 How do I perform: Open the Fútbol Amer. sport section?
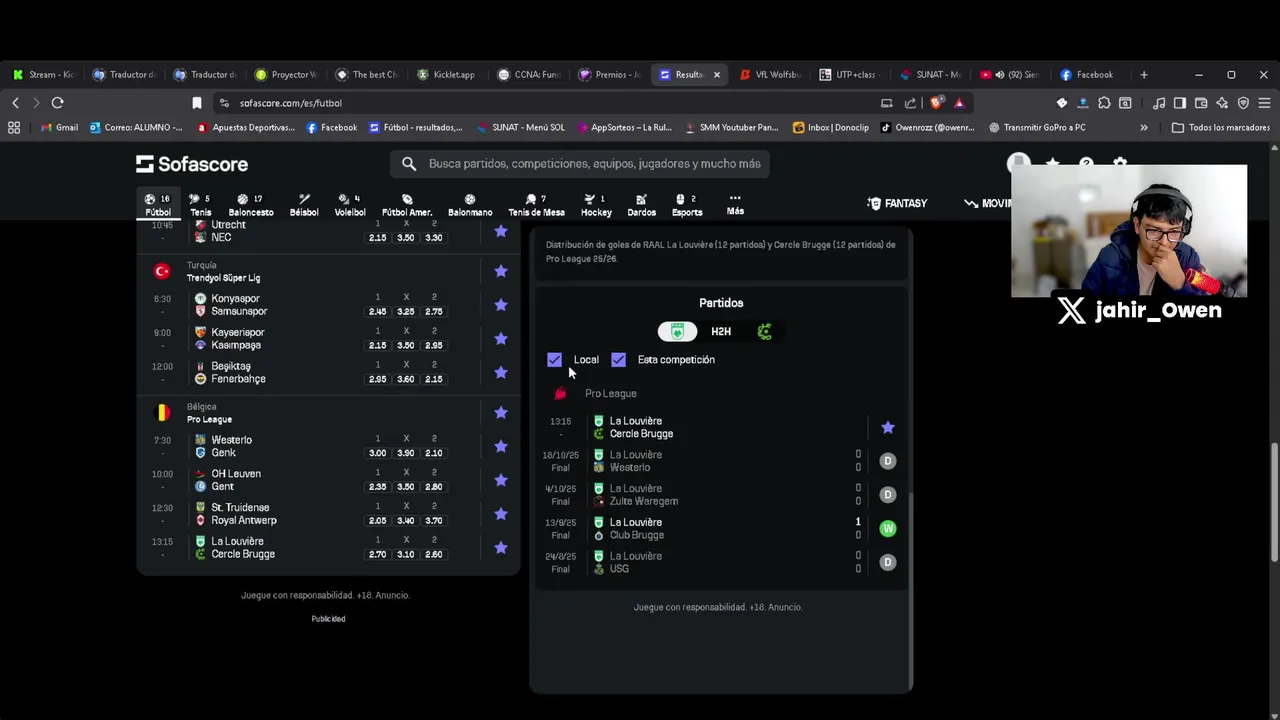point(407,205)
